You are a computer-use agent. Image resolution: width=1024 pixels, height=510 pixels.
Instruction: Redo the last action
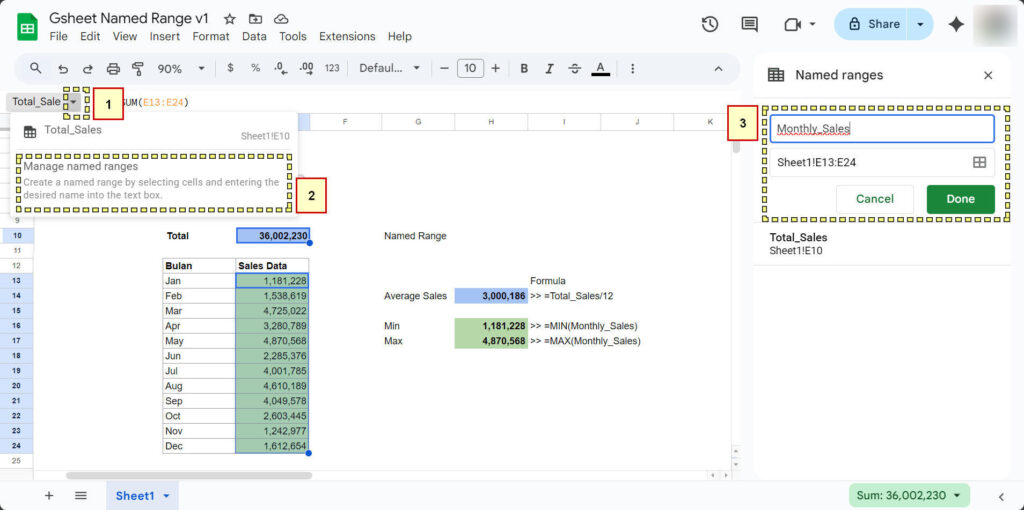(x=88, y=69)
